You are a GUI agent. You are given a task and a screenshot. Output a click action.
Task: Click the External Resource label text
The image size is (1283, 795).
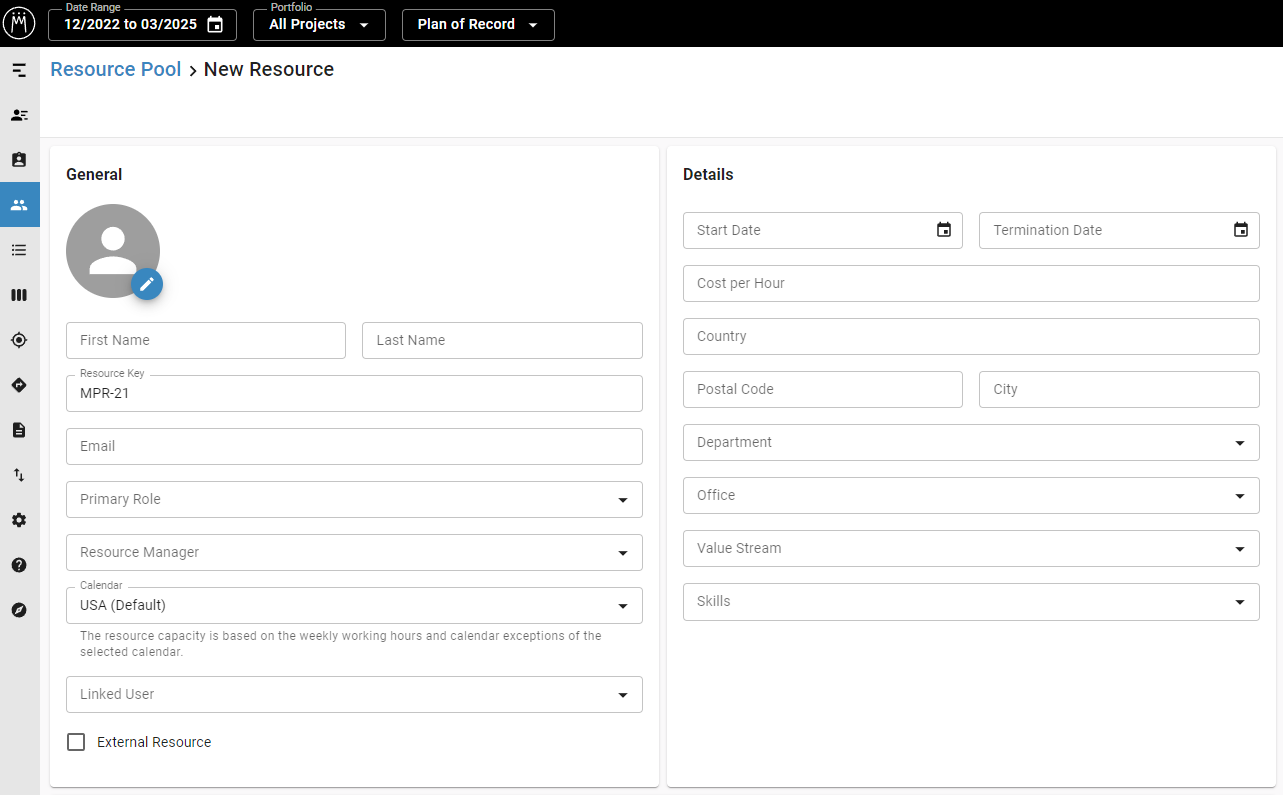tap(154, 742)
